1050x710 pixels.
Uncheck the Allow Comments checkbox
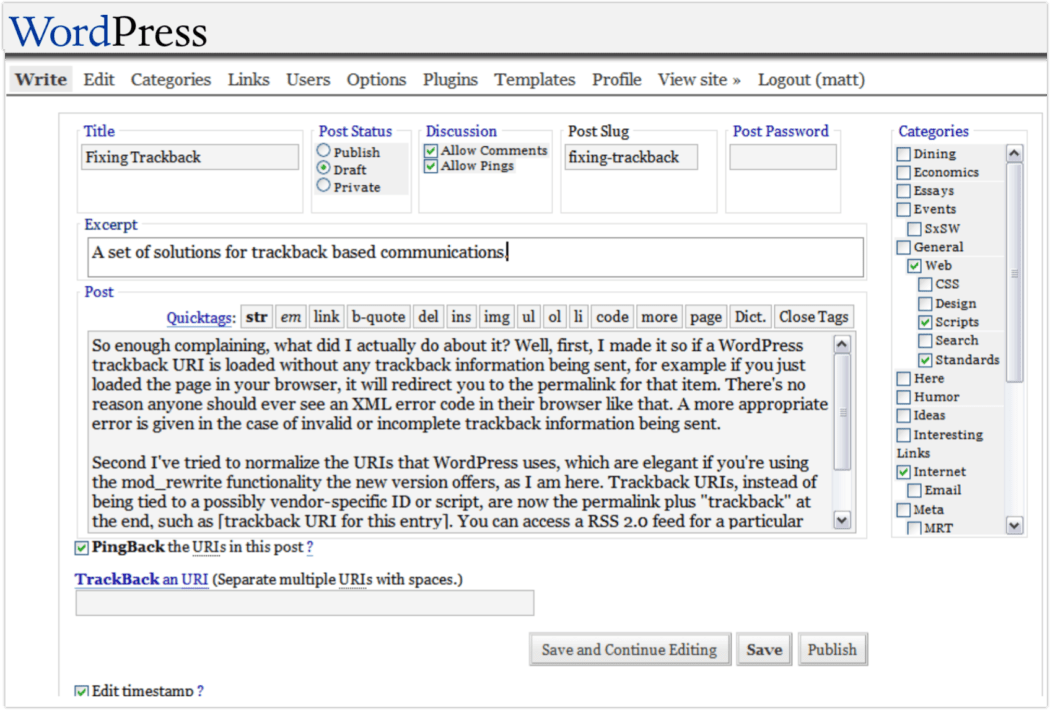(x=431, y=151)
